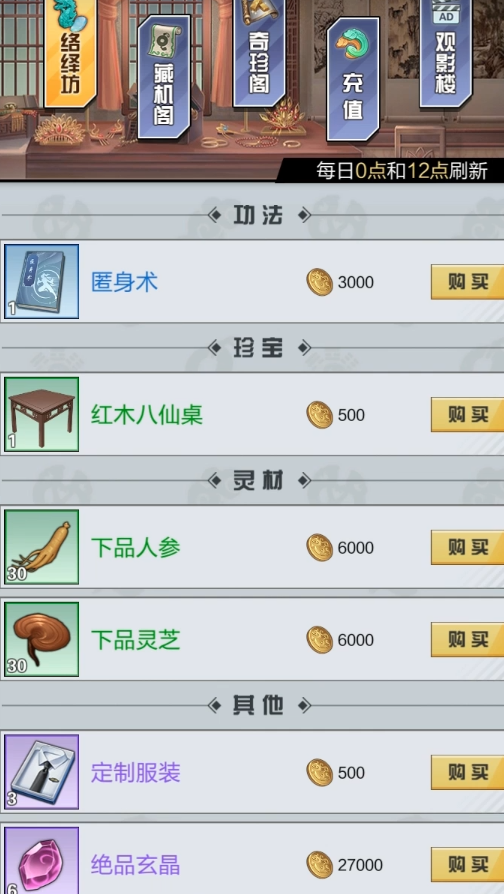Viewport: 504px width, 894px height.
Task: Switch to the 藏机阁 banner tab
Action: (x=164, y=76)
